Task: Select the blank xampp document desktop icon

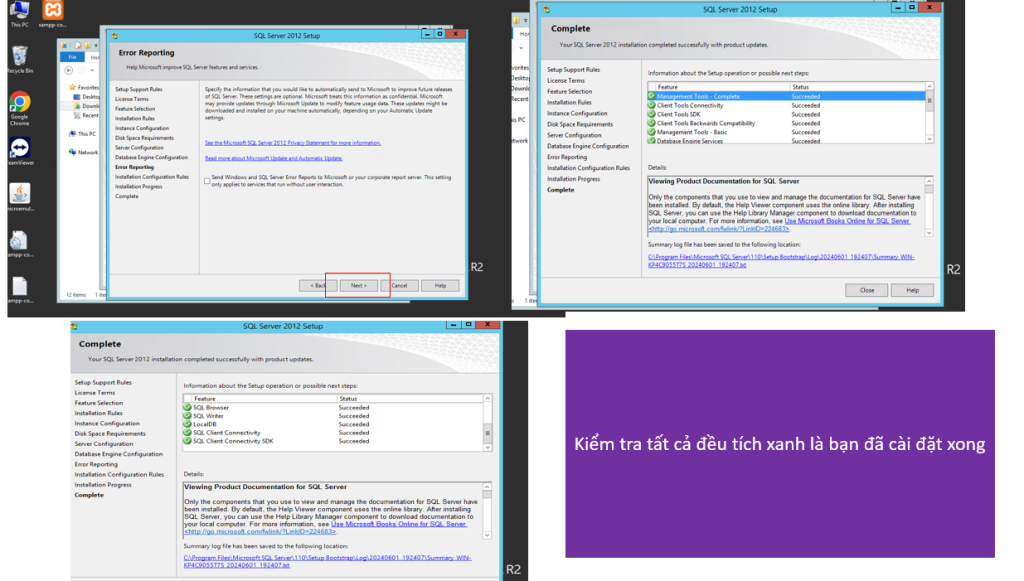Action: [20, 287]
